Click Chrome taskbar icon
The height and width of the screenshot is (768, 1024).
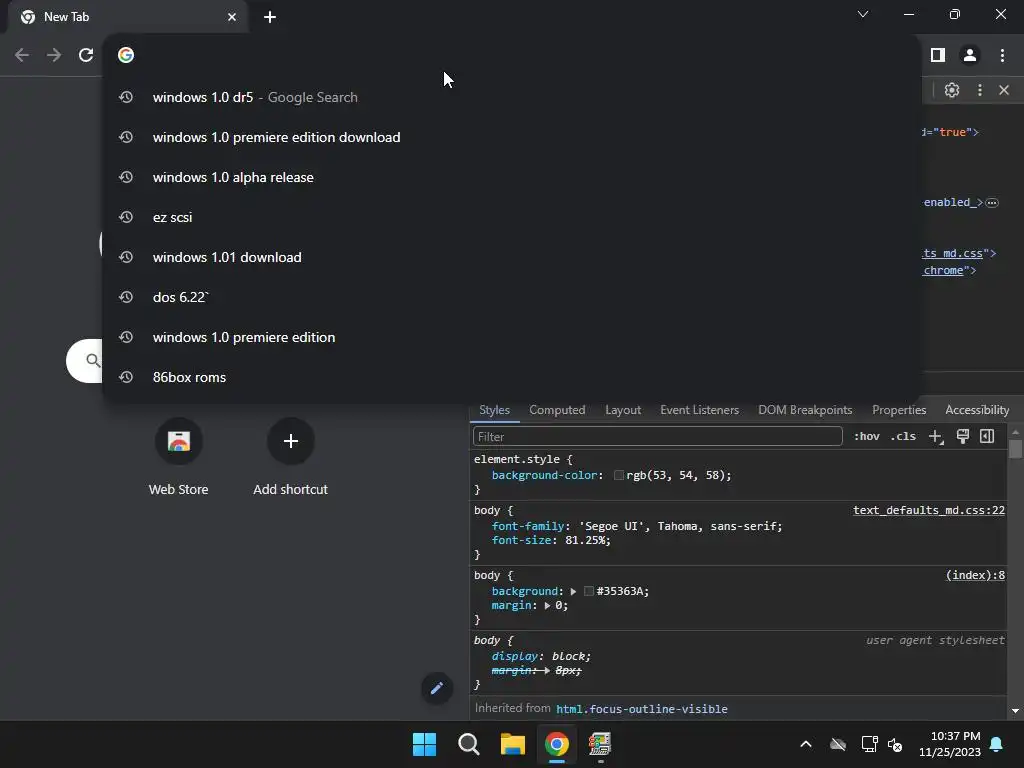coord(557,744)
